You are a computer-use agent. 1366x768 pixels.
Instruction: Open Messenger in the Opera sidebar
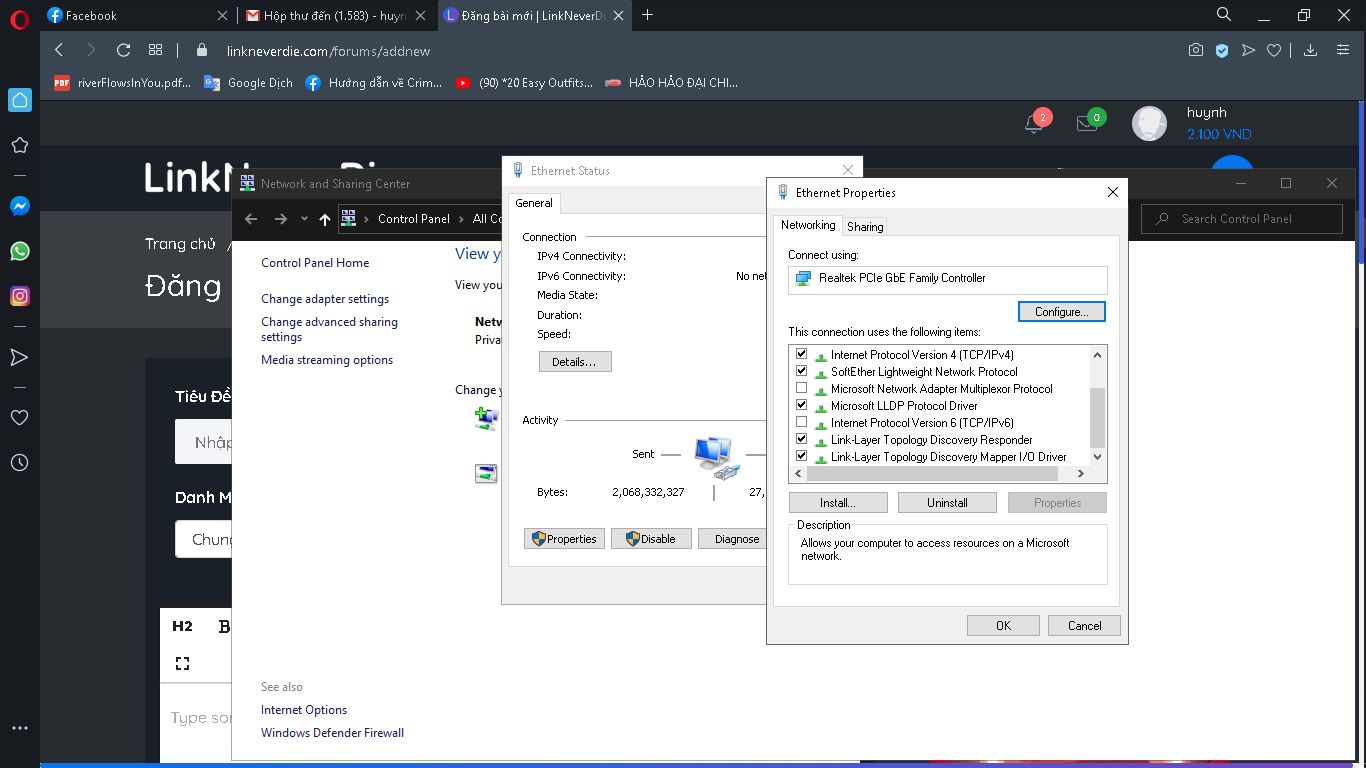coord(19,206)
